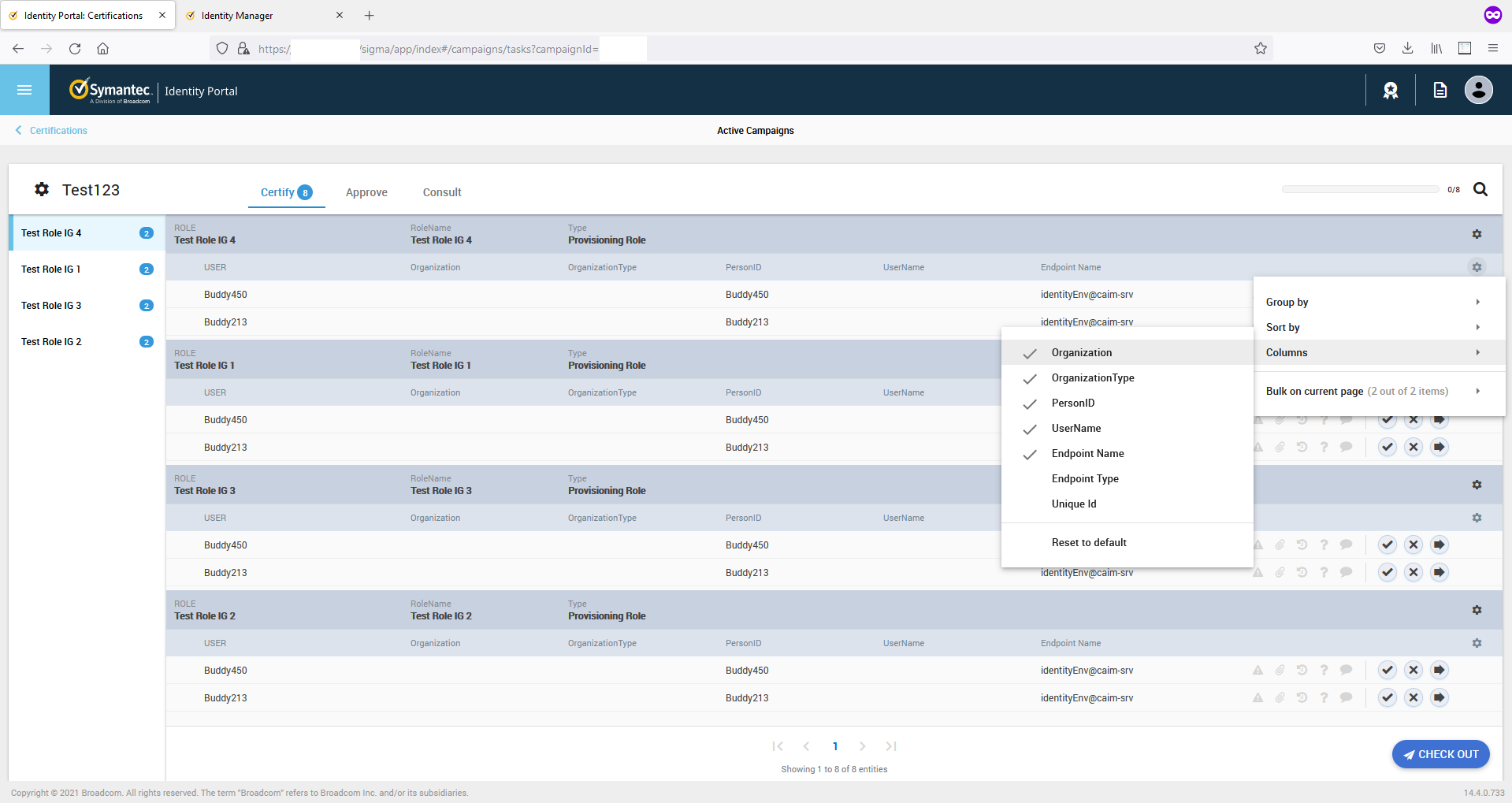Enable the Endpoint Type column
Image resolution: width=1512 pixels, height=803 pixels.
[1084, 479]
